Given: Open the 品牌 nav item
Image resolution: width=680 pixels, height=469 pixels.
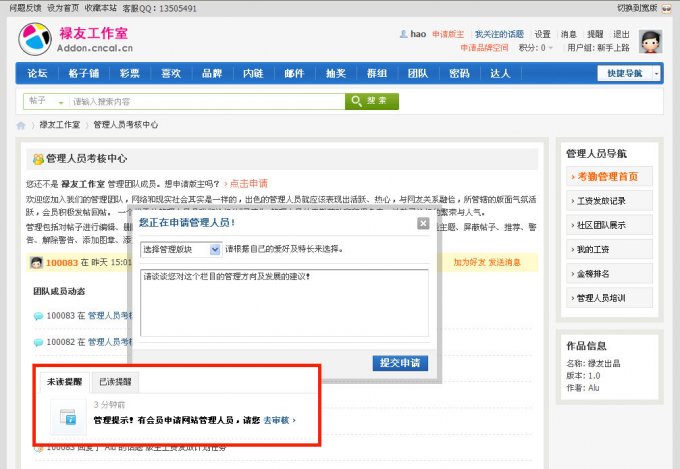Looking at the screenshot, I should tap(212, 73).
